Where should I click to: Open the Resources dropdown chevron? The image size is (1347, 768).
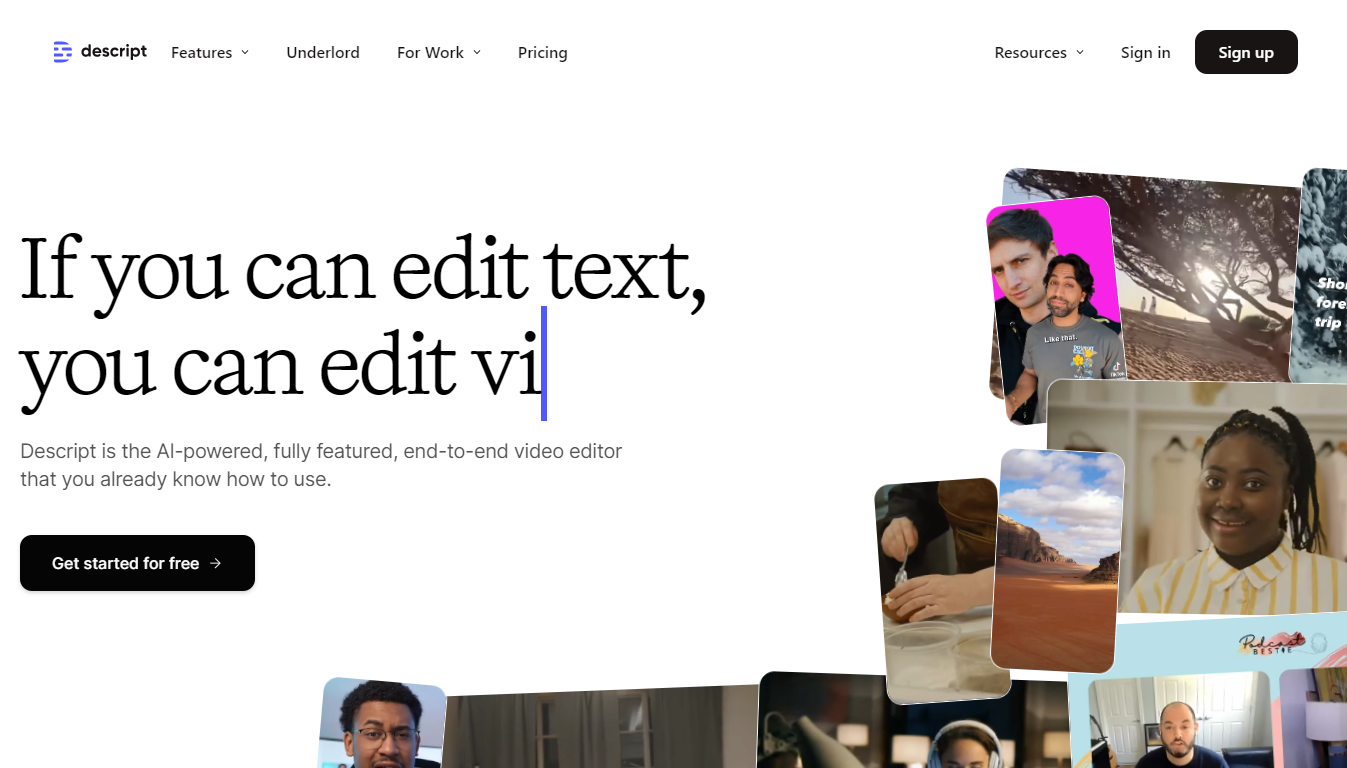1080,53
